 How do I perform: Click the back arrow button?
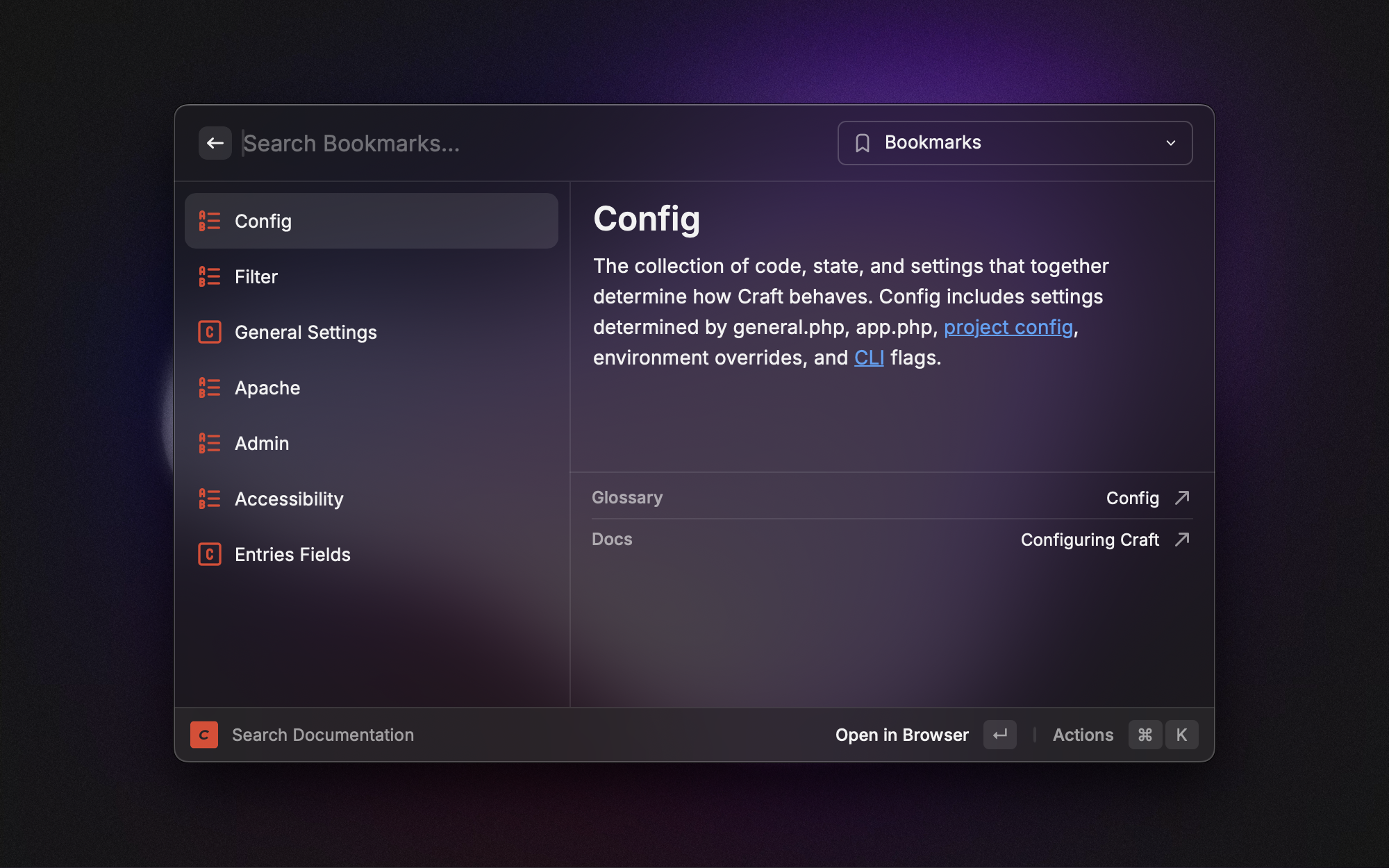pyautogui.click(x=215, y=143)
